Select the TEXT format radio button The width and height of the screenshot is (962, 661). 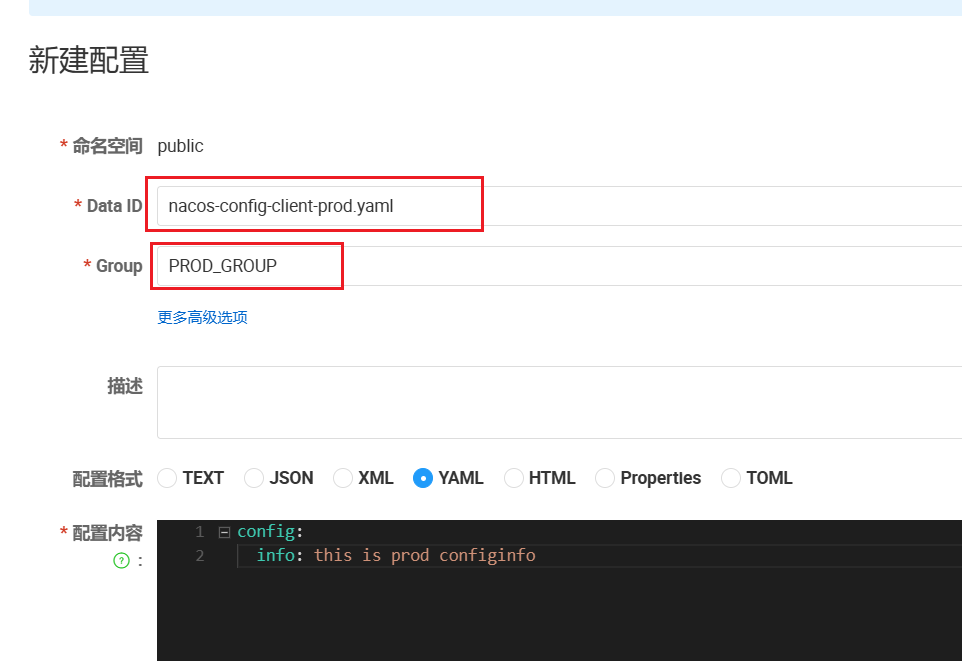point(167,477)
